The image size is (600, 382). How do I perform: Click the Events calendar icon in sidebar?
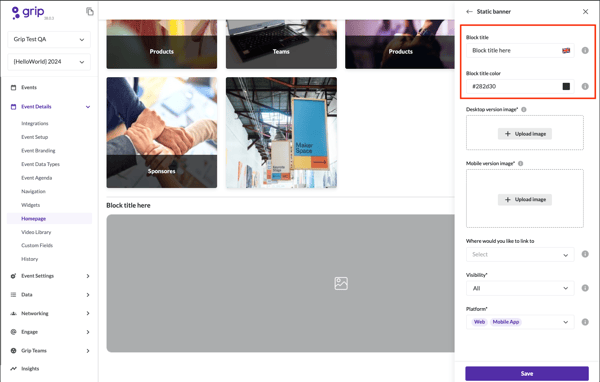(13, 88)
